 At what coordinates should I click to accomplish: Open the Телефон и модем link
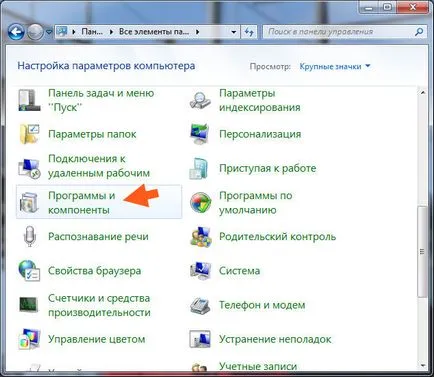click(x=262, y=305)
